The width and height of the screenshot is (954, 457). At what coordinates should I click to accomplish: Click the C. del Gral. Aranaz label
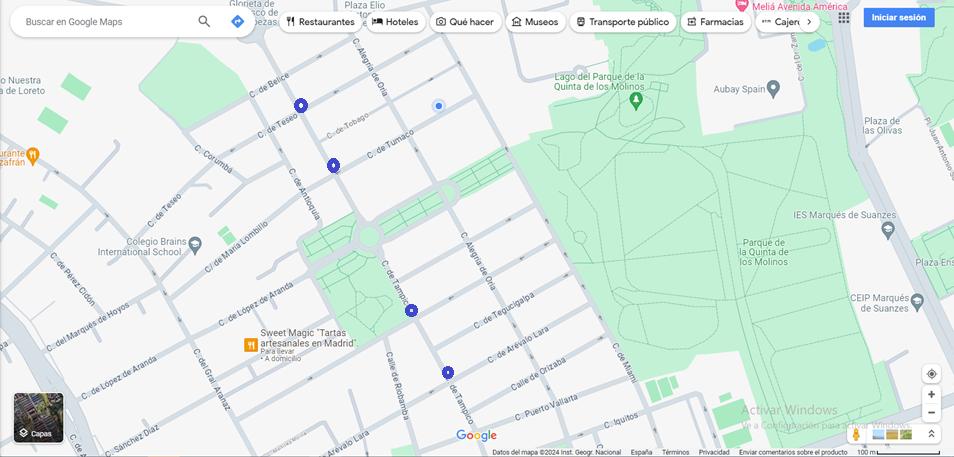[x=212, y=378]
